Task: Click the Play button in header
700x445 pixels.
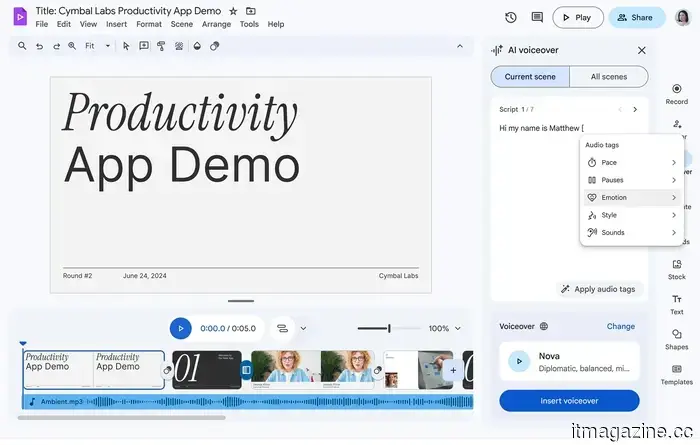Action: [x=578, y=17]
